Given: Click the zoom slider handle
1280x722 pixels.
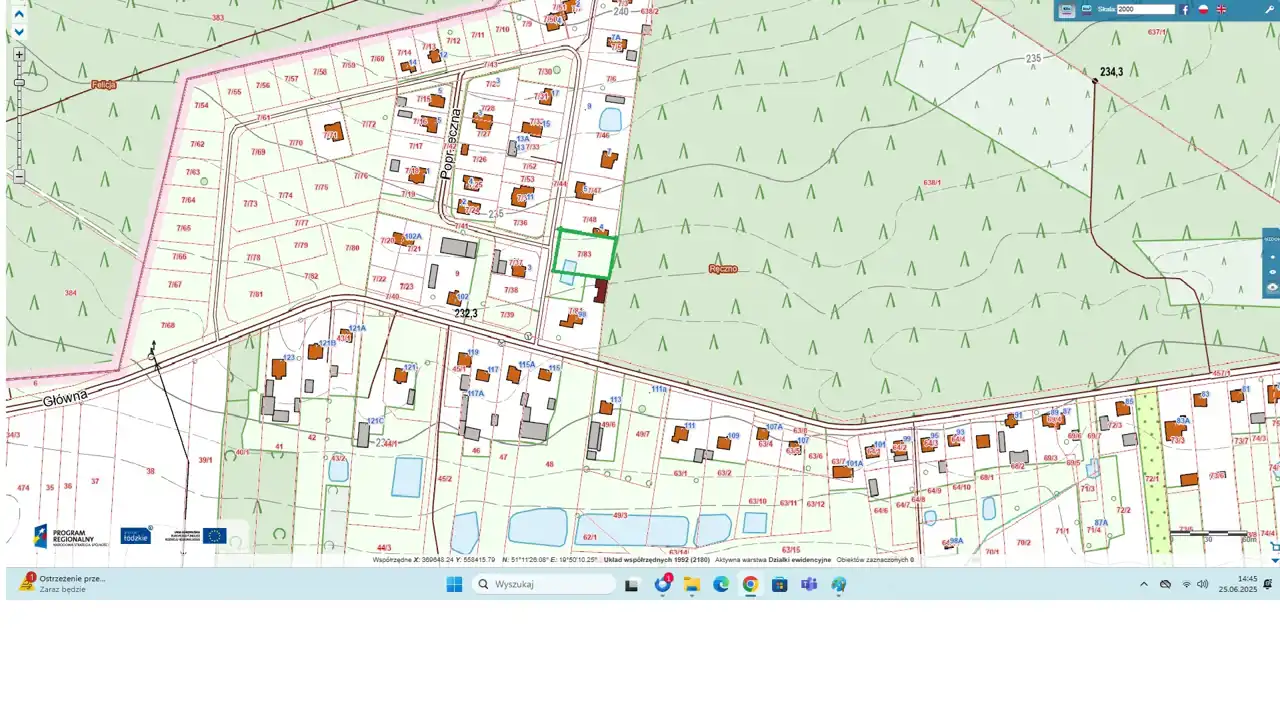Looking at the screenshot, I should [x=19, y=82].
